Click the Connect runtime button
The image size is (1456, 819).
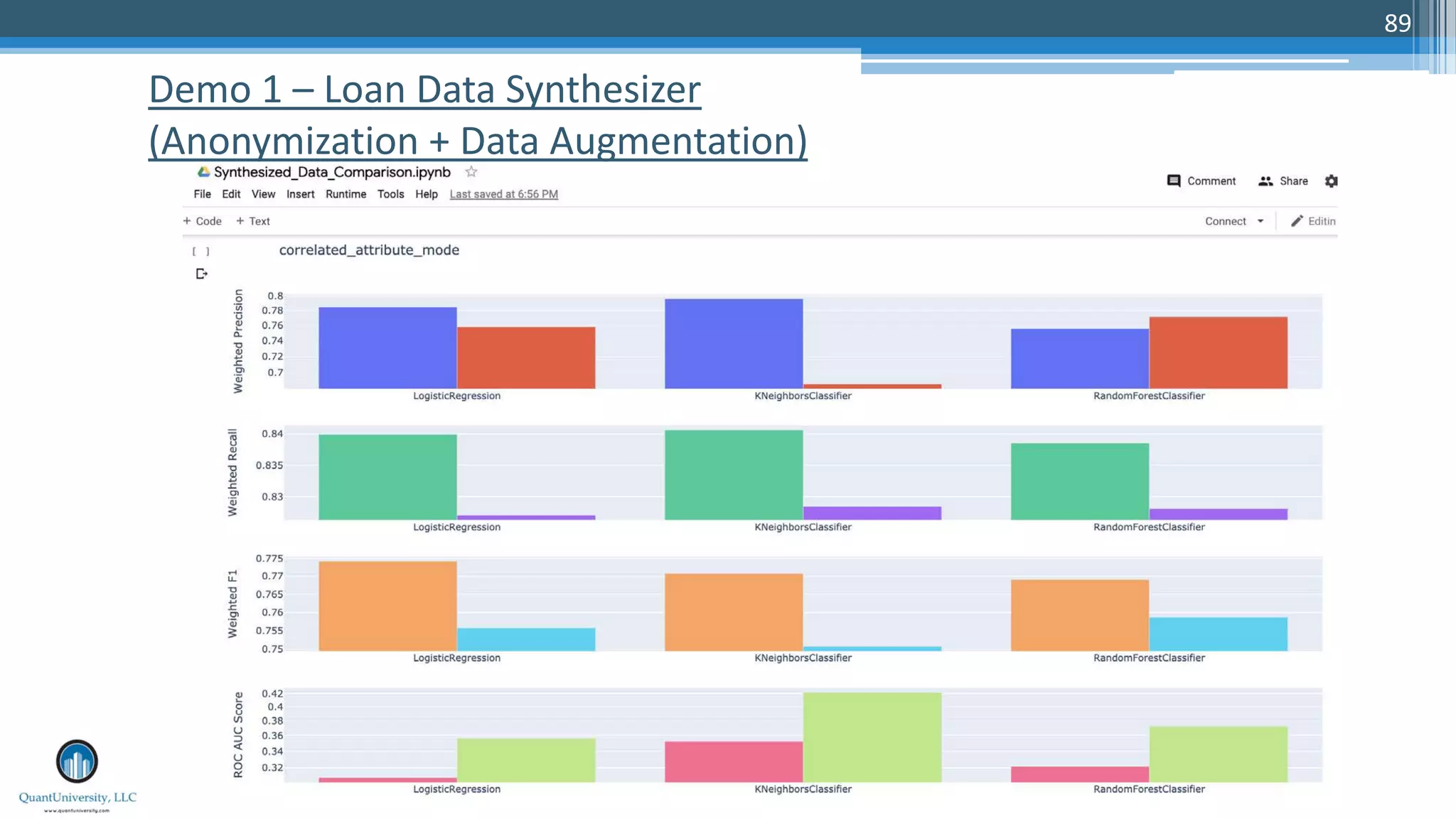tap(1225, 221)
